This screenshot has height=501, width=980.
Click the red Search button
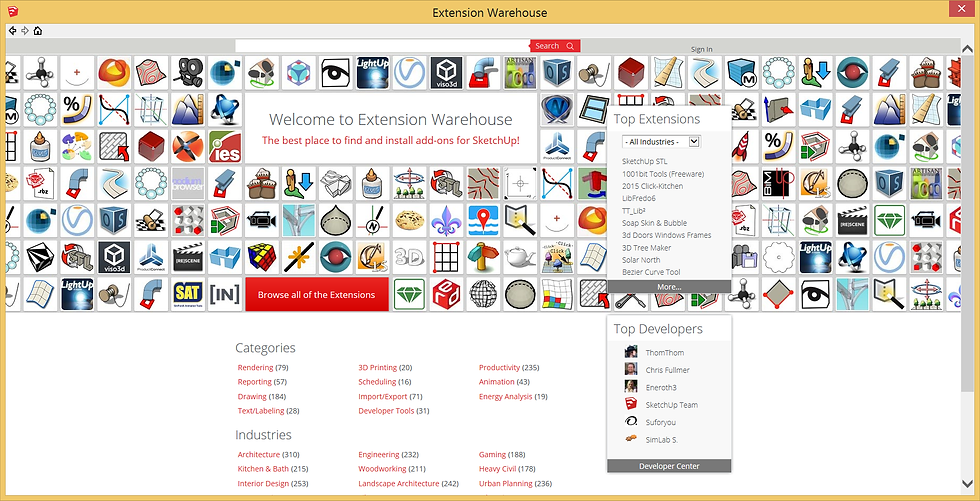(555, 46)
